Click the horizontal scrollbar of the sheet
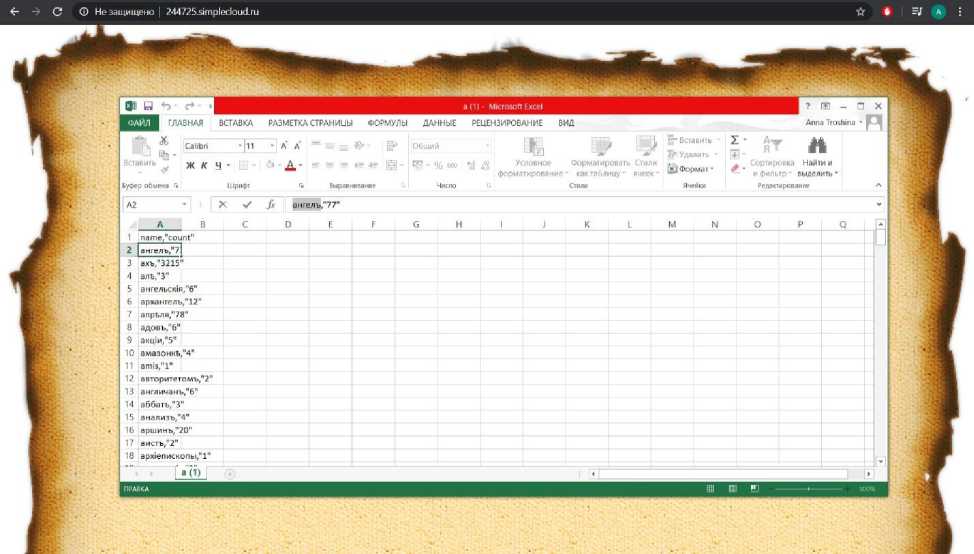Image resolution: width=974 pixels, height=554 pixels. (722, 474)
